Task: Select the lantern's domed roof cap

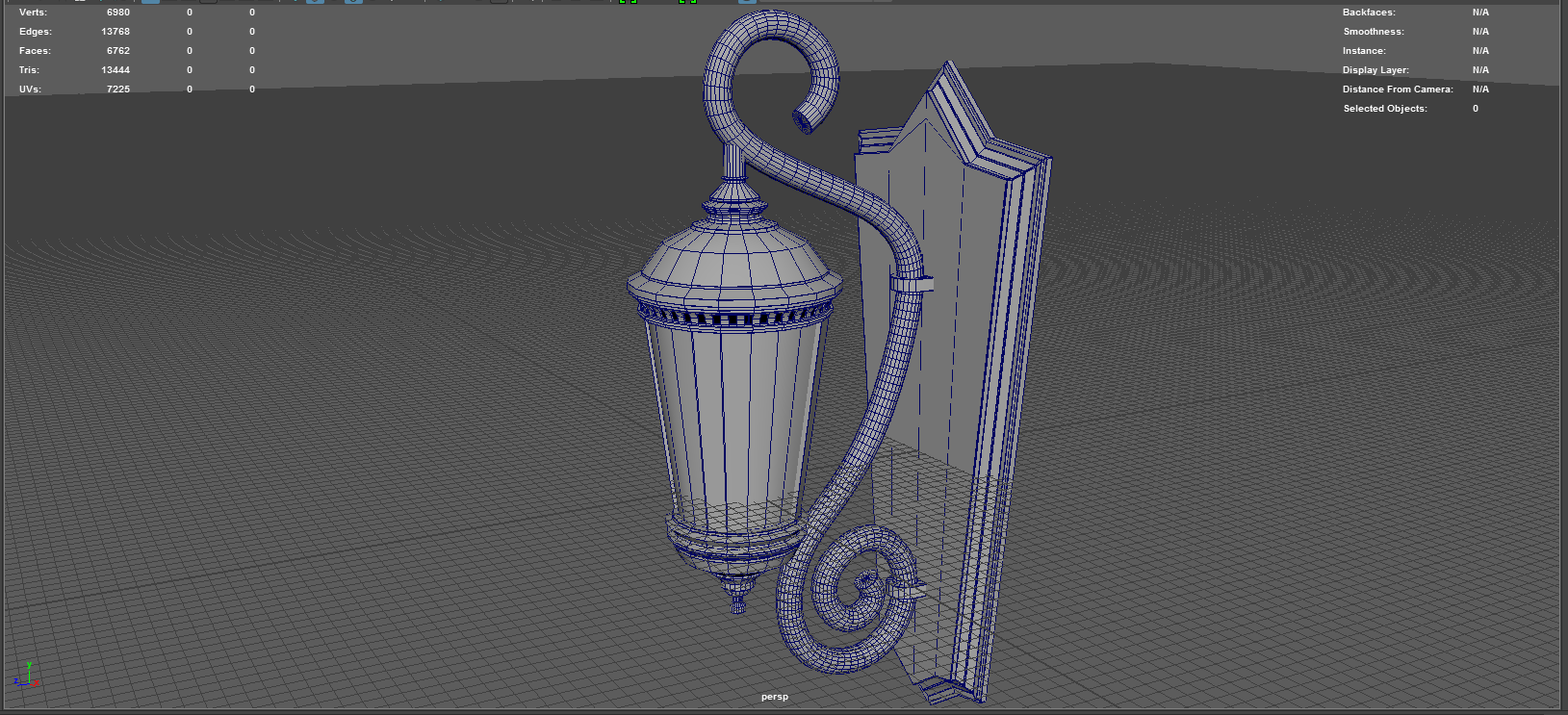Action: coord(733,255)
